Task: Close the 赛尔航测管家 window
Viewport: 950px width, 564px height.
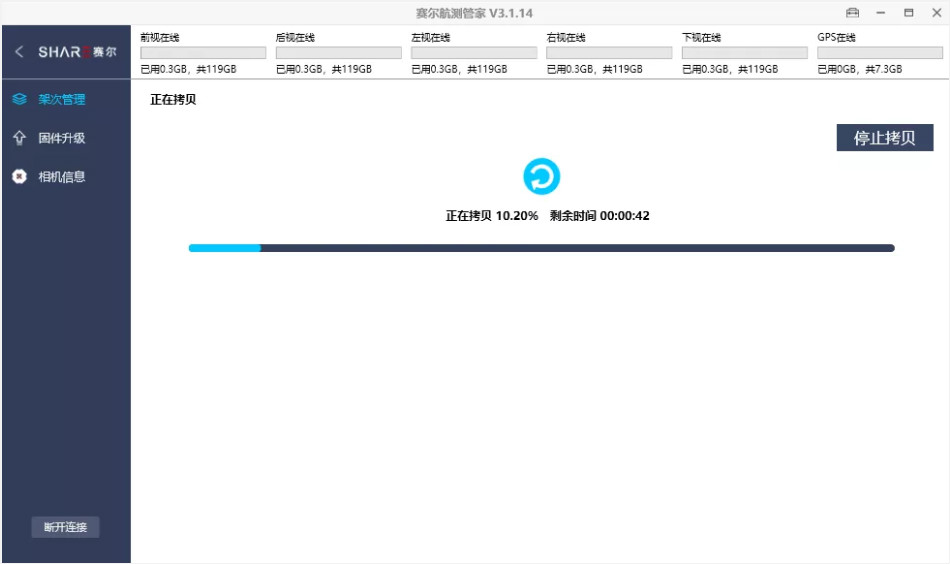Action: 937,13
